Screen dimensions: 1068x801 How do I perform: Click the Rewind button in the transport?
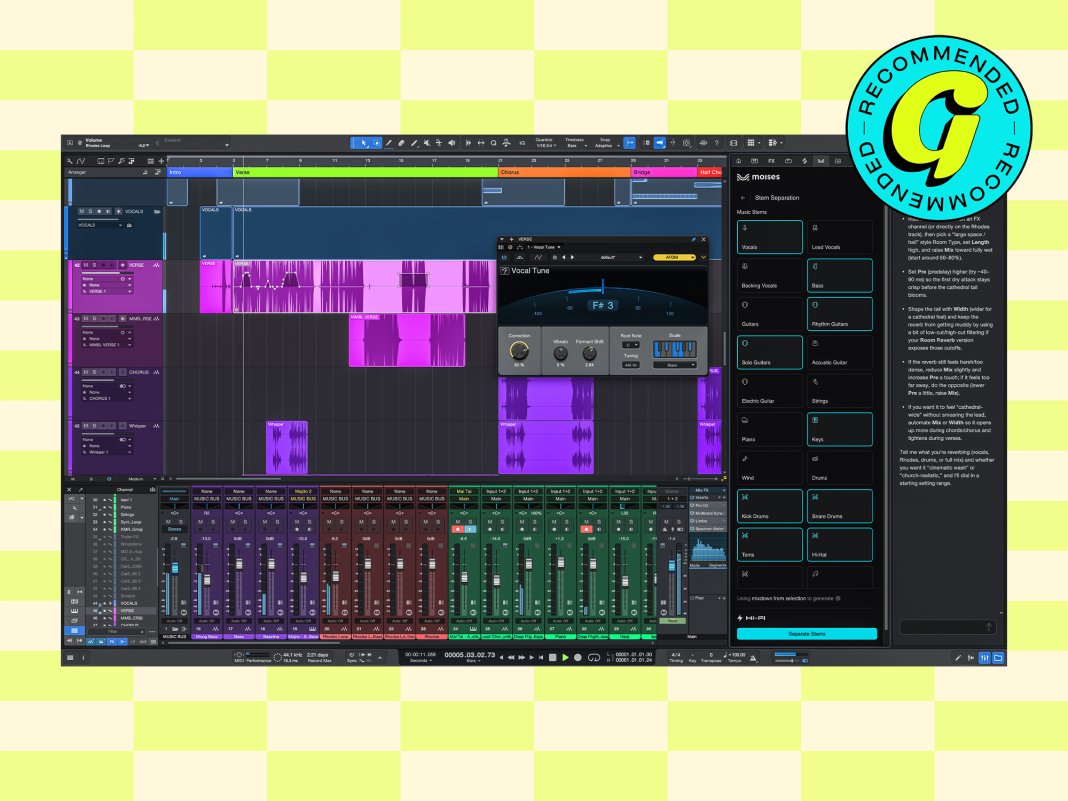pyautogui.click(x=511, y=657)
